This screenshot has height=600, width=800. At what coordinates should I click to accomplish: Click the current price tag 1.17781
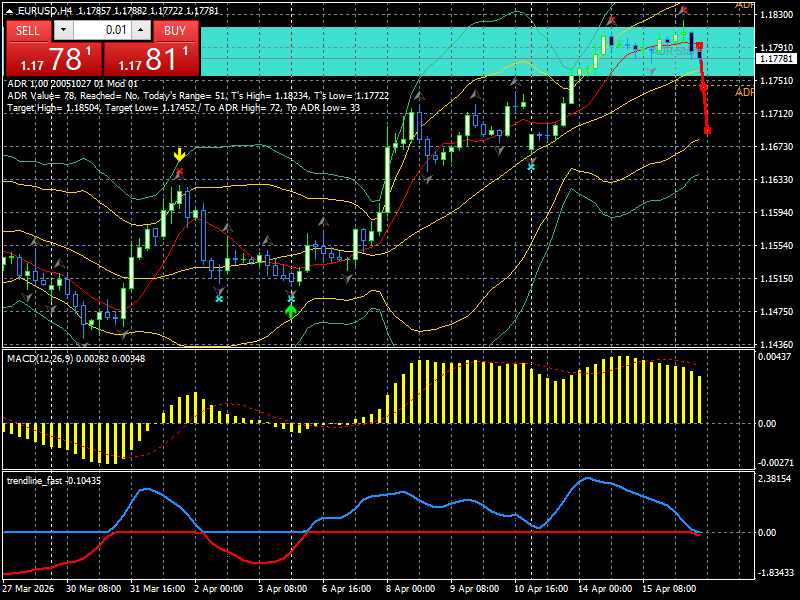click(776, 59)
